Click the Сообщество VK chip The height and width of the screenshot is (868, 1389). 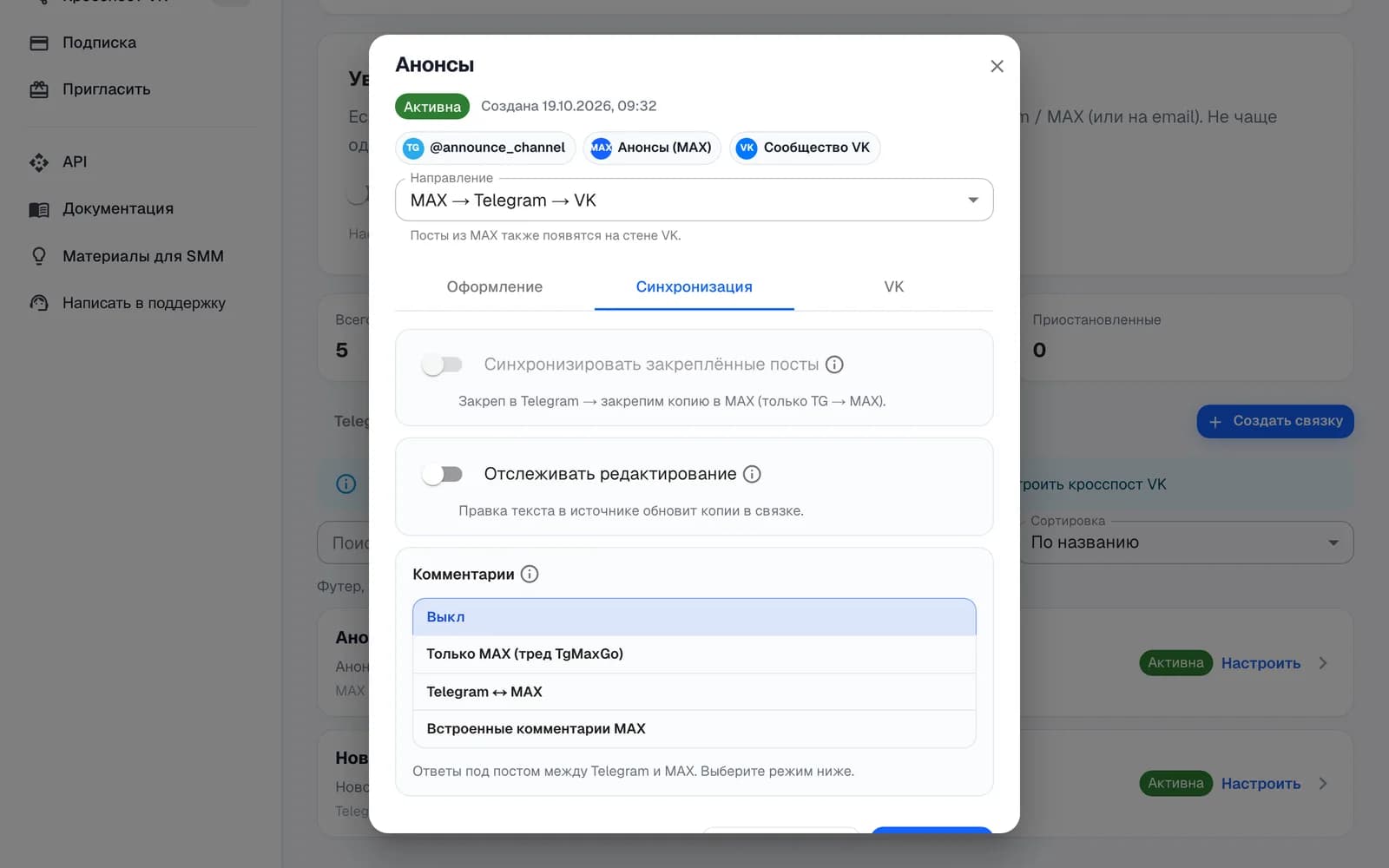[805, 148]
